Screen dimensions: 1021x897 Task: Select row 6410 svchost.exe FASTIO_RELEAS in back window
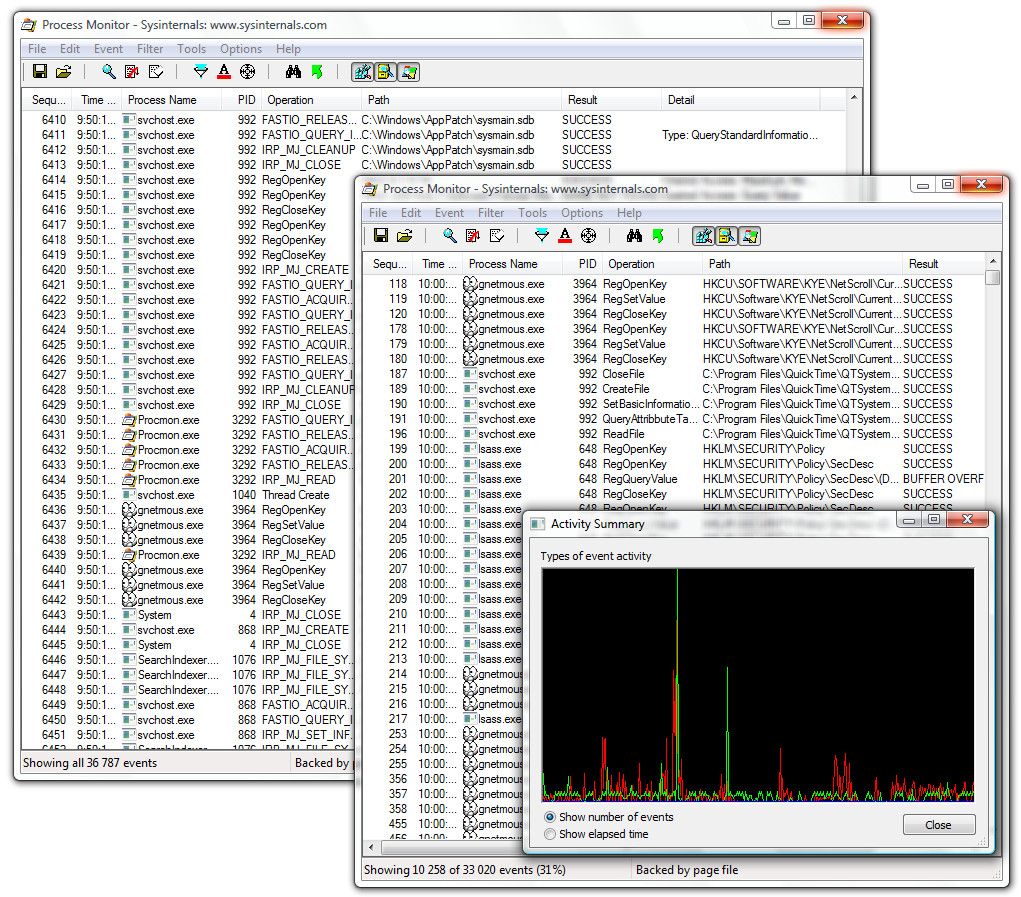(x=433, y=120)
